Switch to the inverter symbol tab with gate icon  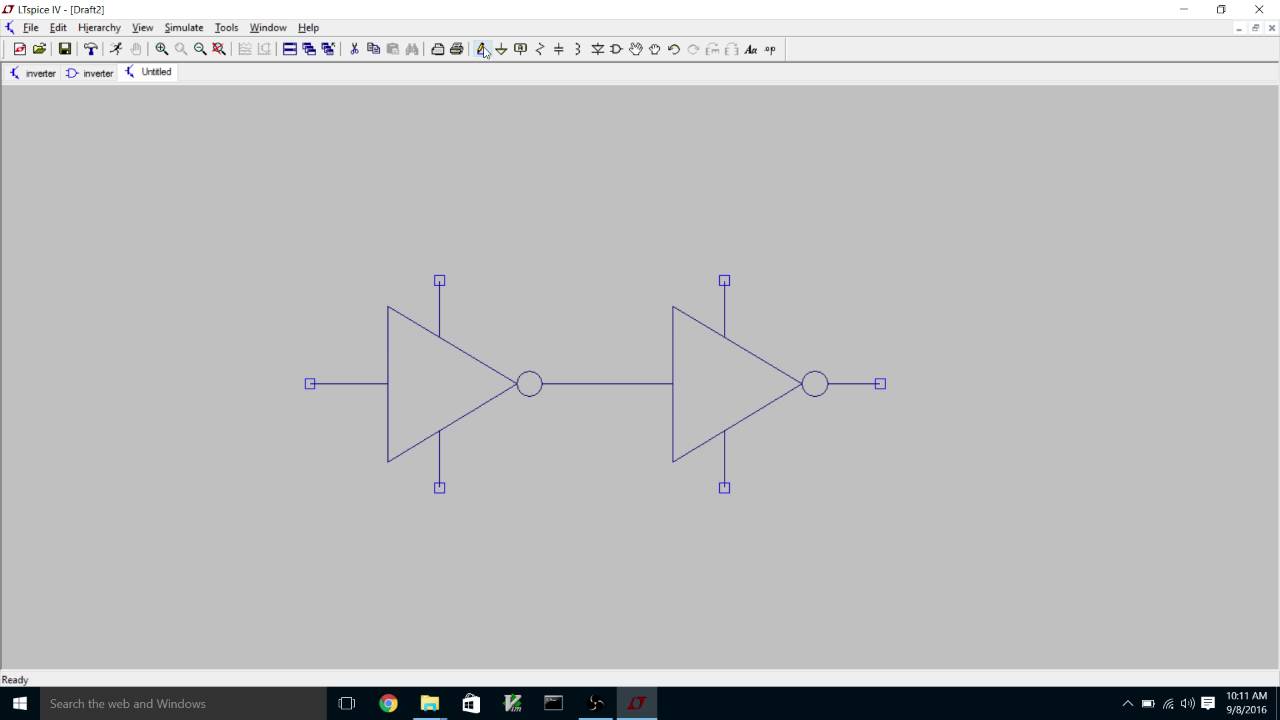[x=90, y=73]
